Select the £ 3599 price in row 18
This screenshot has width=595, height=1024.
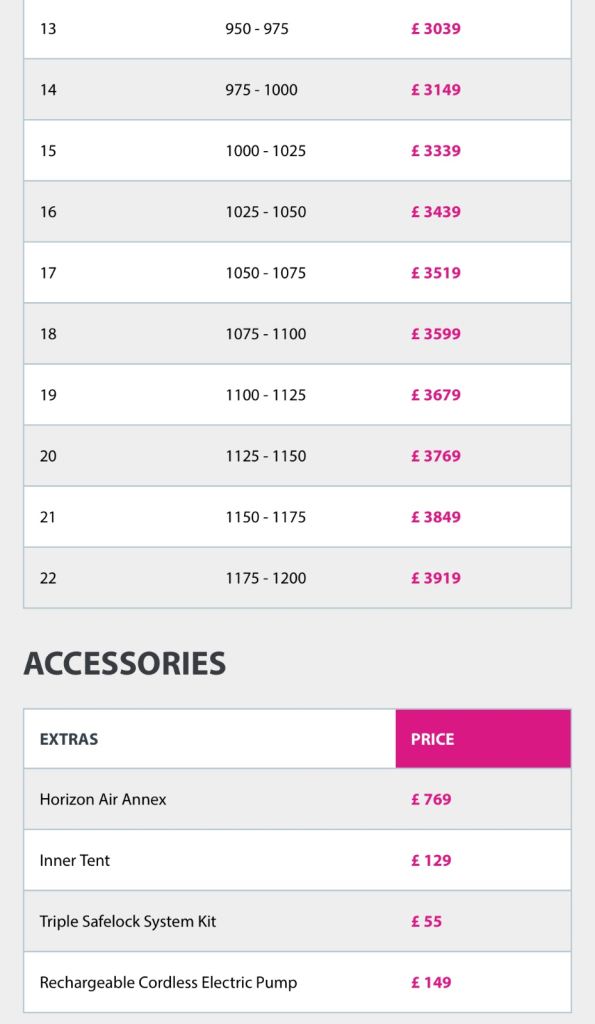coord(436,334)
